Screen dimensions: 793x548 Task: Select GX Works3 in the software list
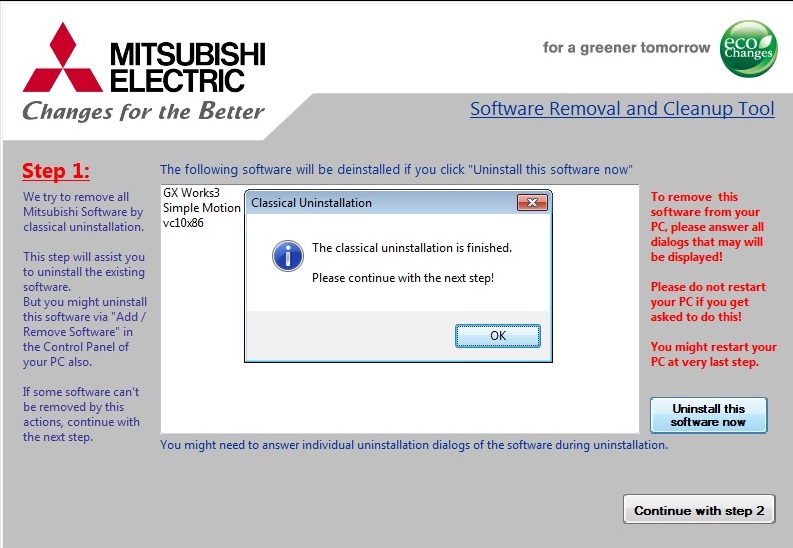click(190, 193)
